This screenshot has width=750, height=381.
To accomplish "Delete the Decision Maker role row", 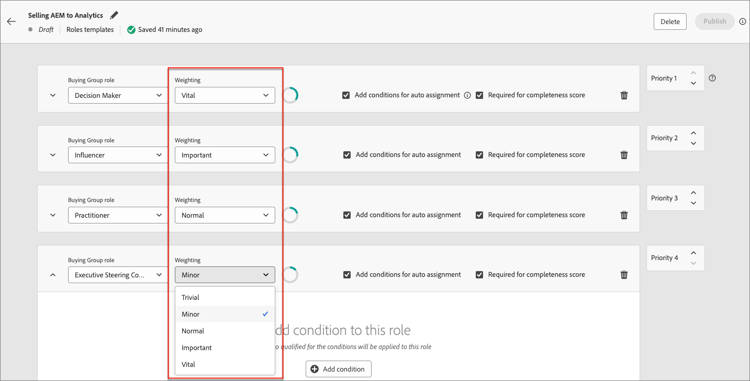I will point(624,95).
